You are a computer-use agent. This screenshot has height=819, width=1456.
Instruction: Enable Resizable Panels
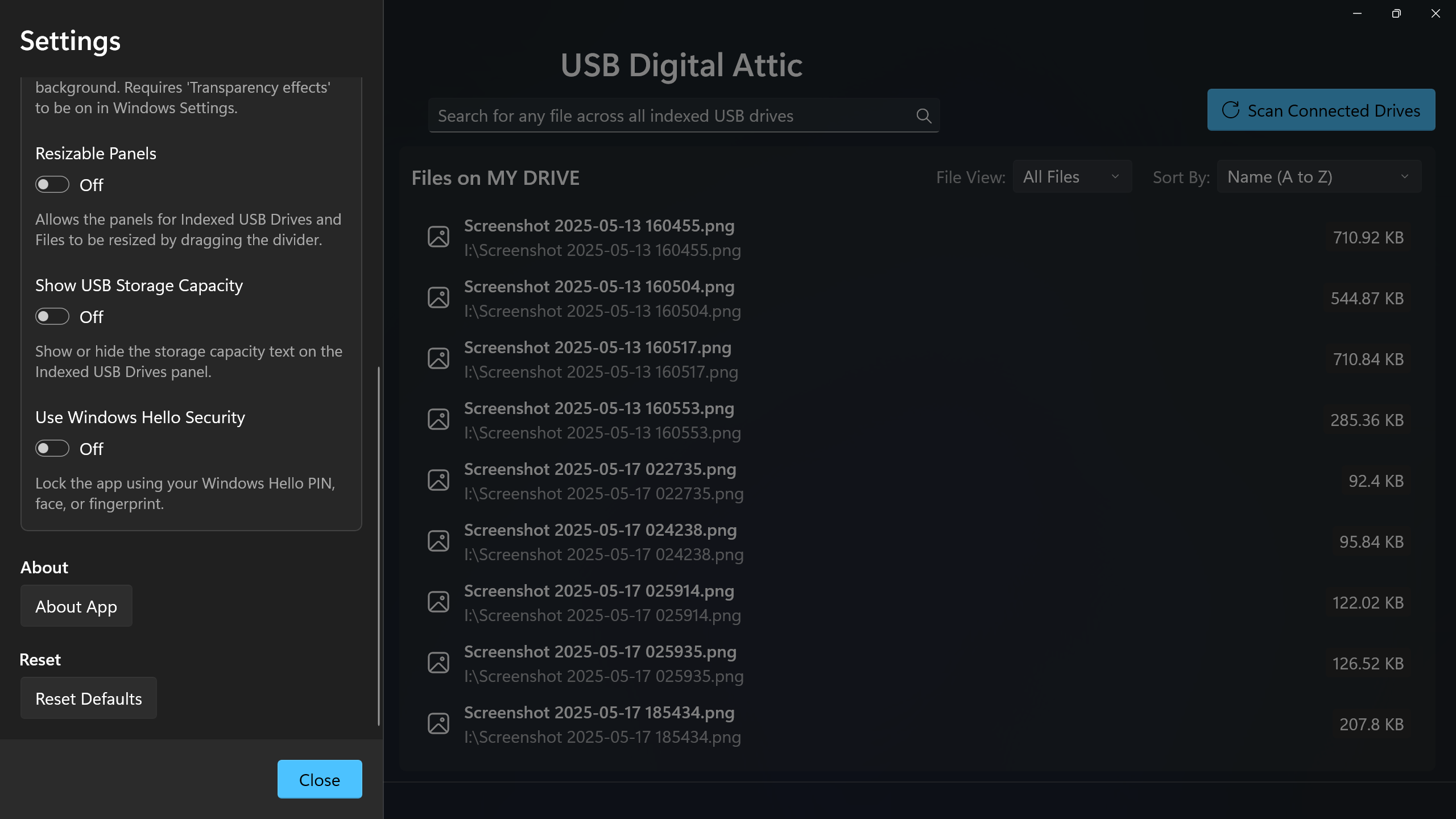pos(52,184)
